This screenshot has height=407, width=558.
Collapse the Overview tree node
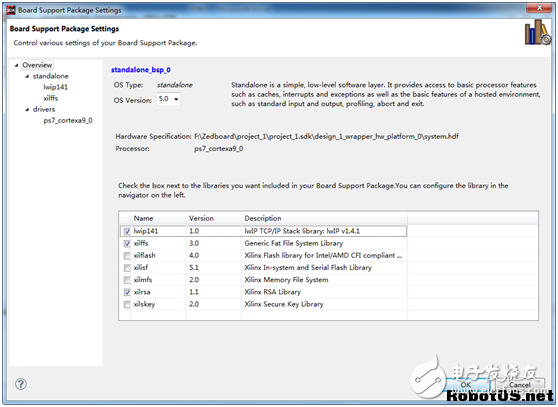[16, 65]
